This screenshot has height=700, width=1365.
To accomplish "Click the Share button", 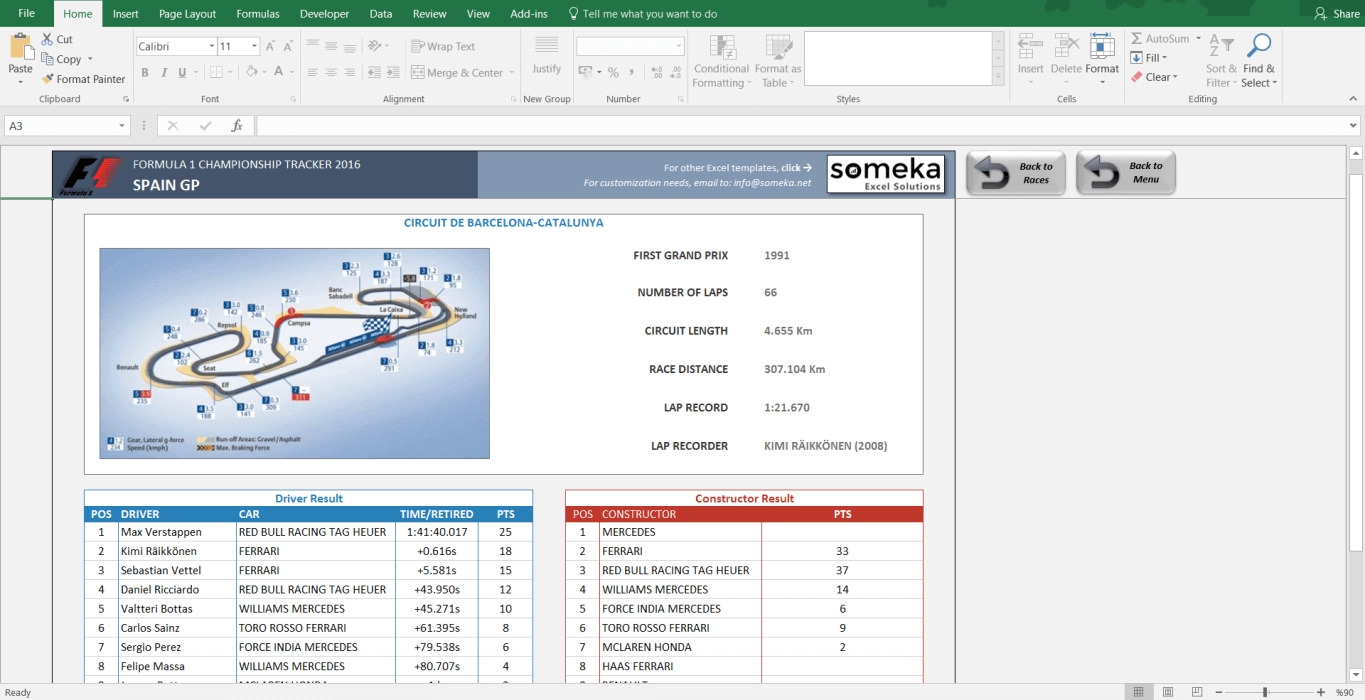I will pyautogui.click(x=1337, y=14).
